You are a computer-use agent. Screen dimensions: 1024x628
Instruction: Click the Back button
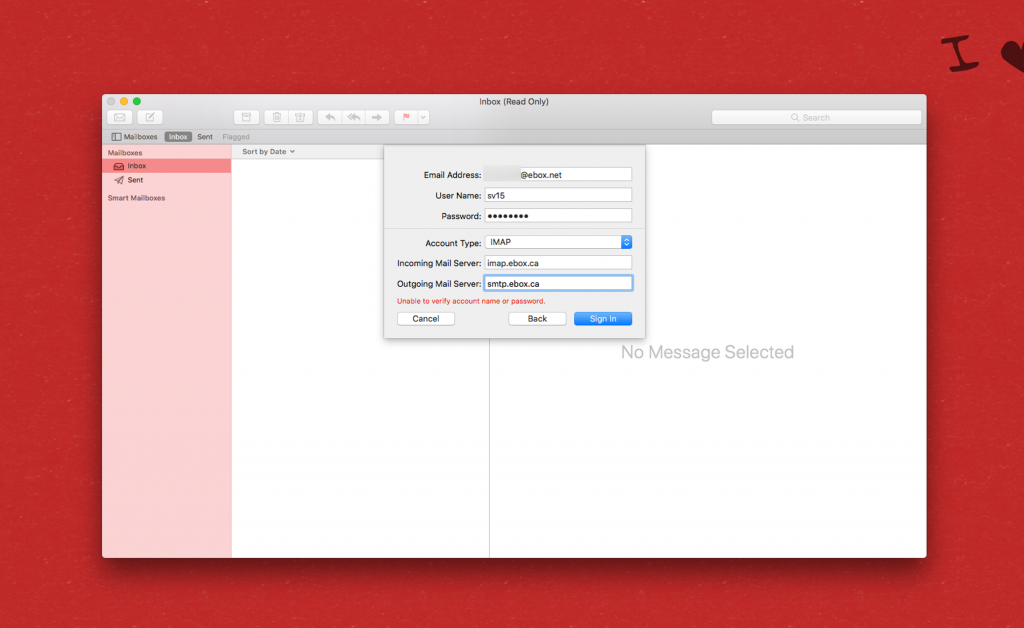click(x=537, y=319)
